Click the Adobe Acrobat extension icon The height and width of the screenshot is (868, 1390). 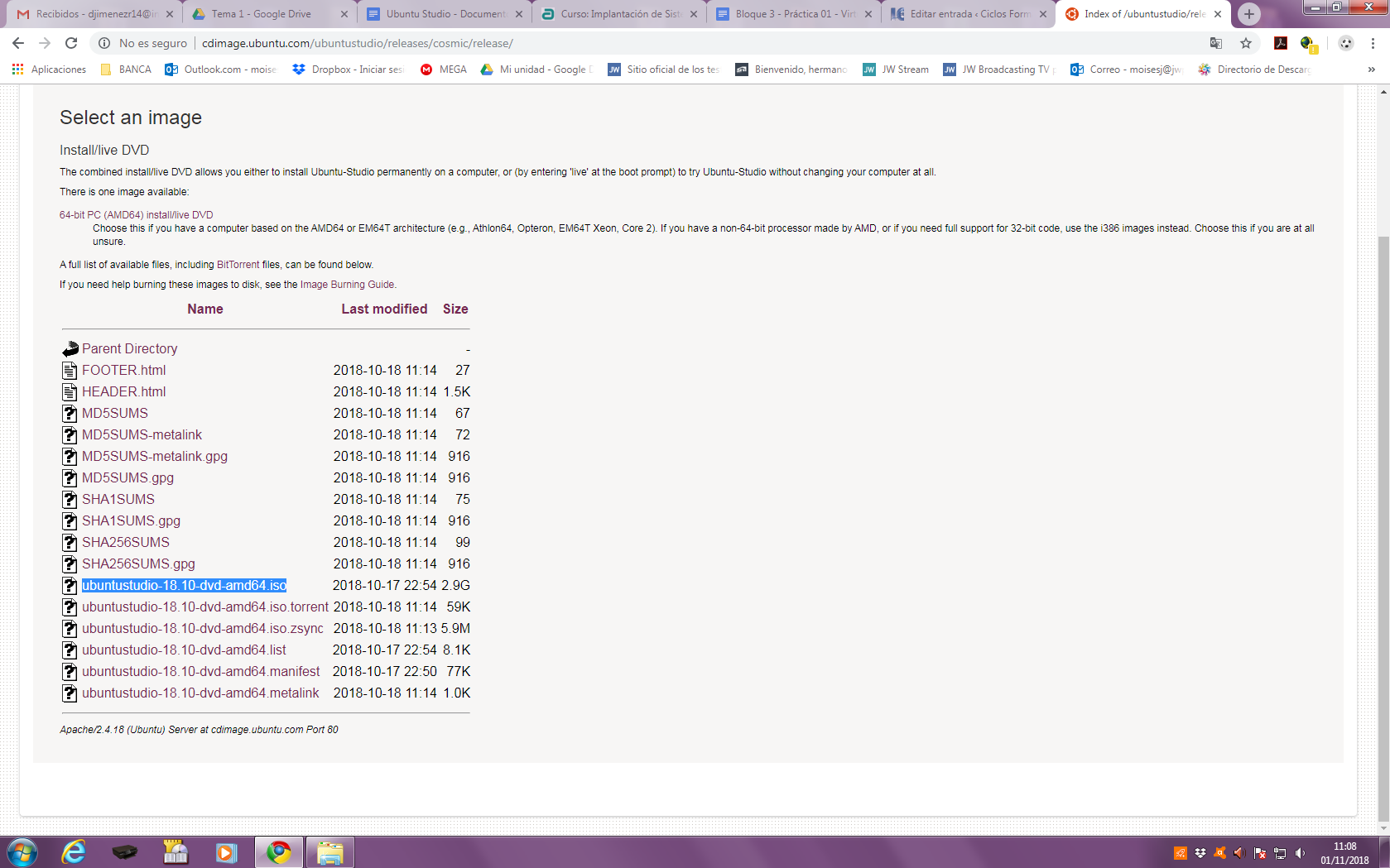tap(1280, 43)
